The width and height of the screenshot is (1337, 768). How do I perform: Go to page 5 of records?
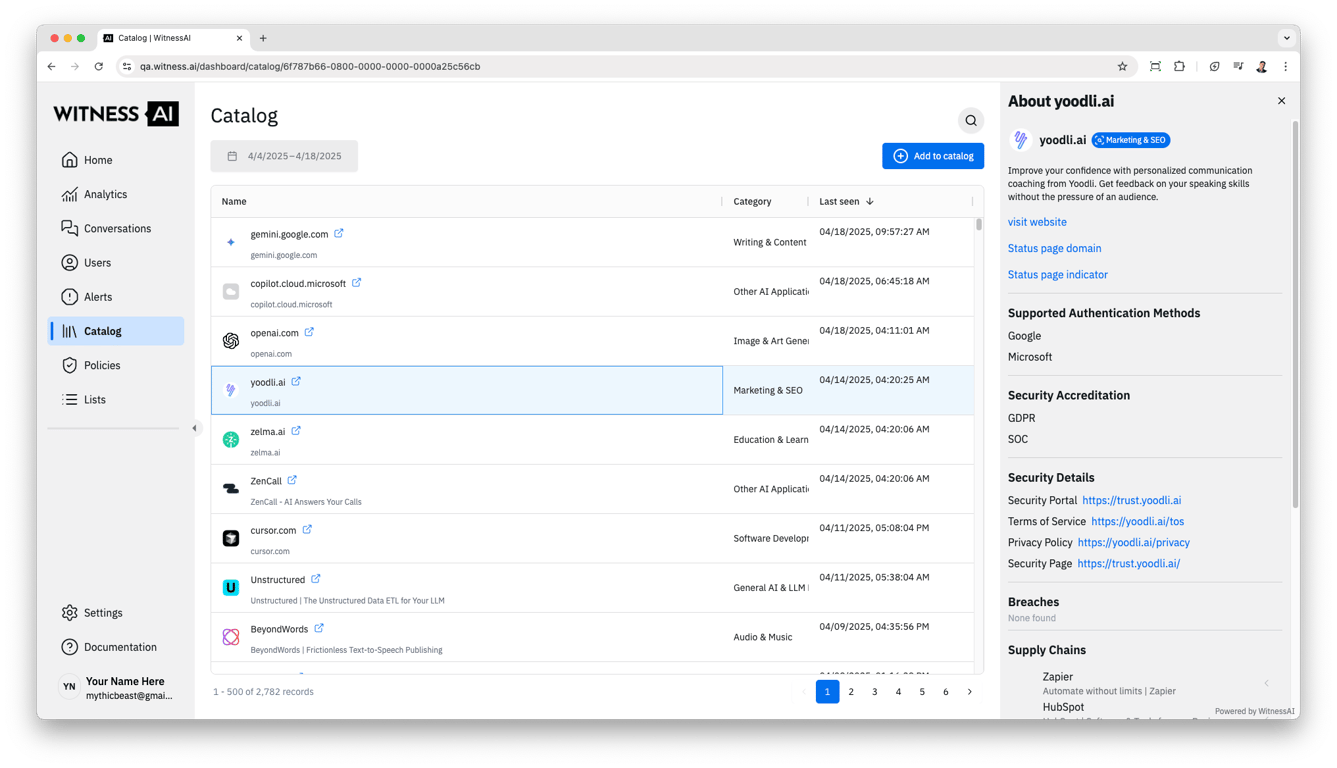pyautogui.click(x=922, y=692)
